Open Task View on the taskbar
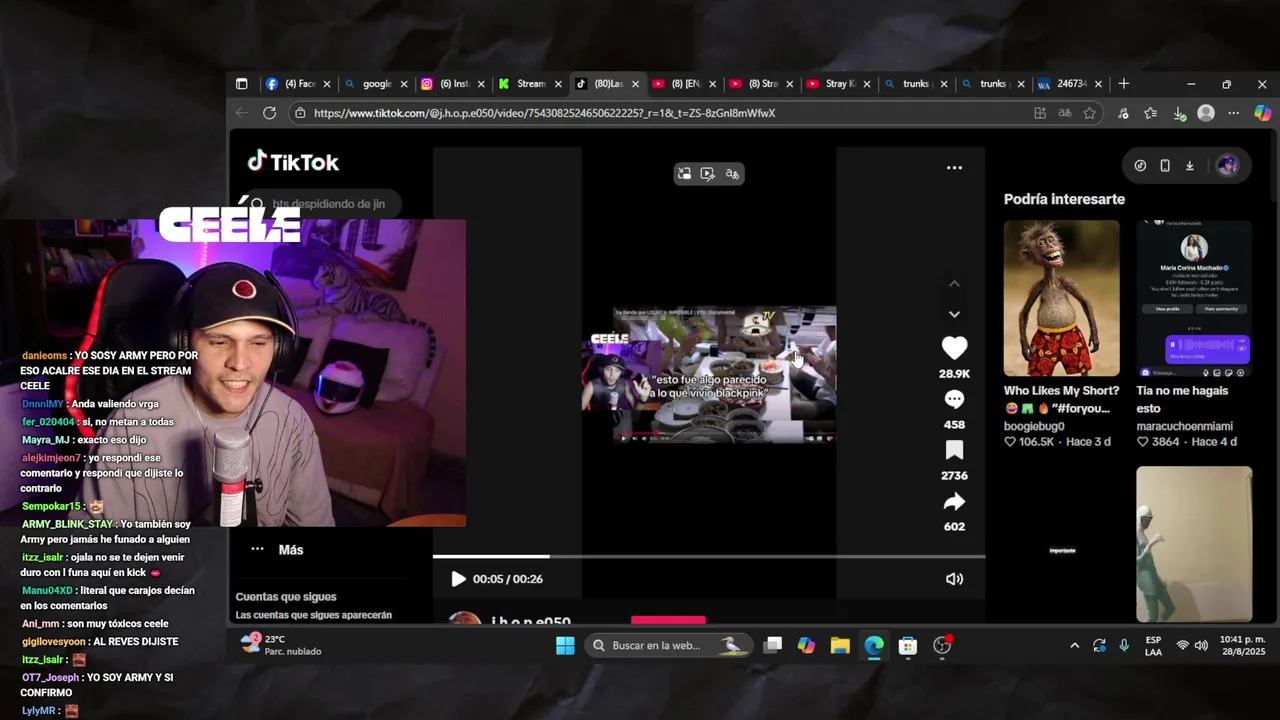The height and width of the screenshot is (720, 1280). (x=772, y=645)
